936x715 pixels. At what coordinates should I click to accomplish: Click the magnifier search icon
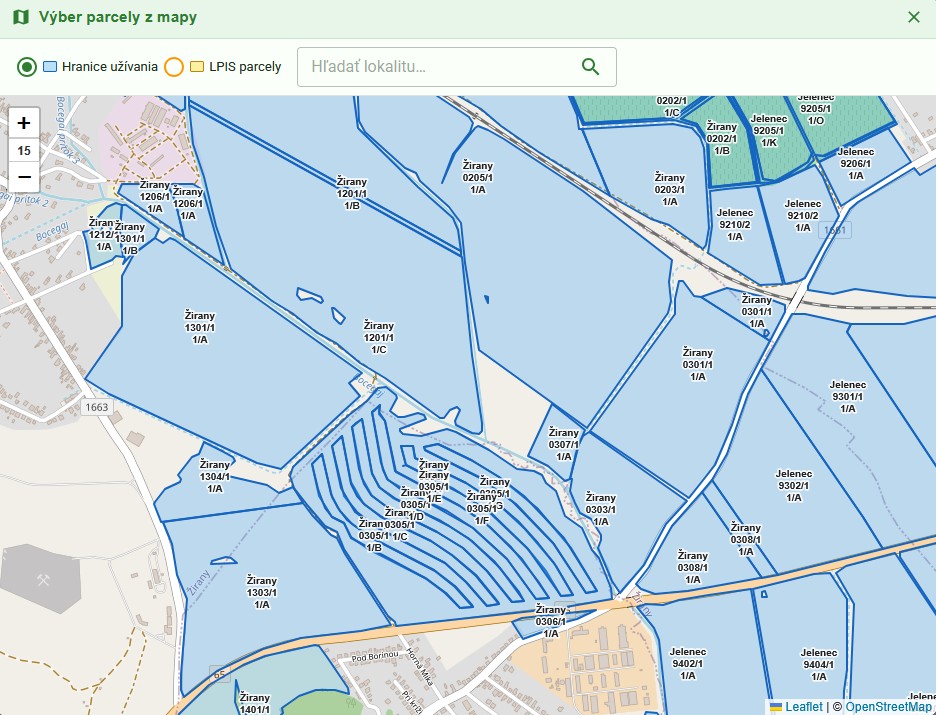(590, 67)
